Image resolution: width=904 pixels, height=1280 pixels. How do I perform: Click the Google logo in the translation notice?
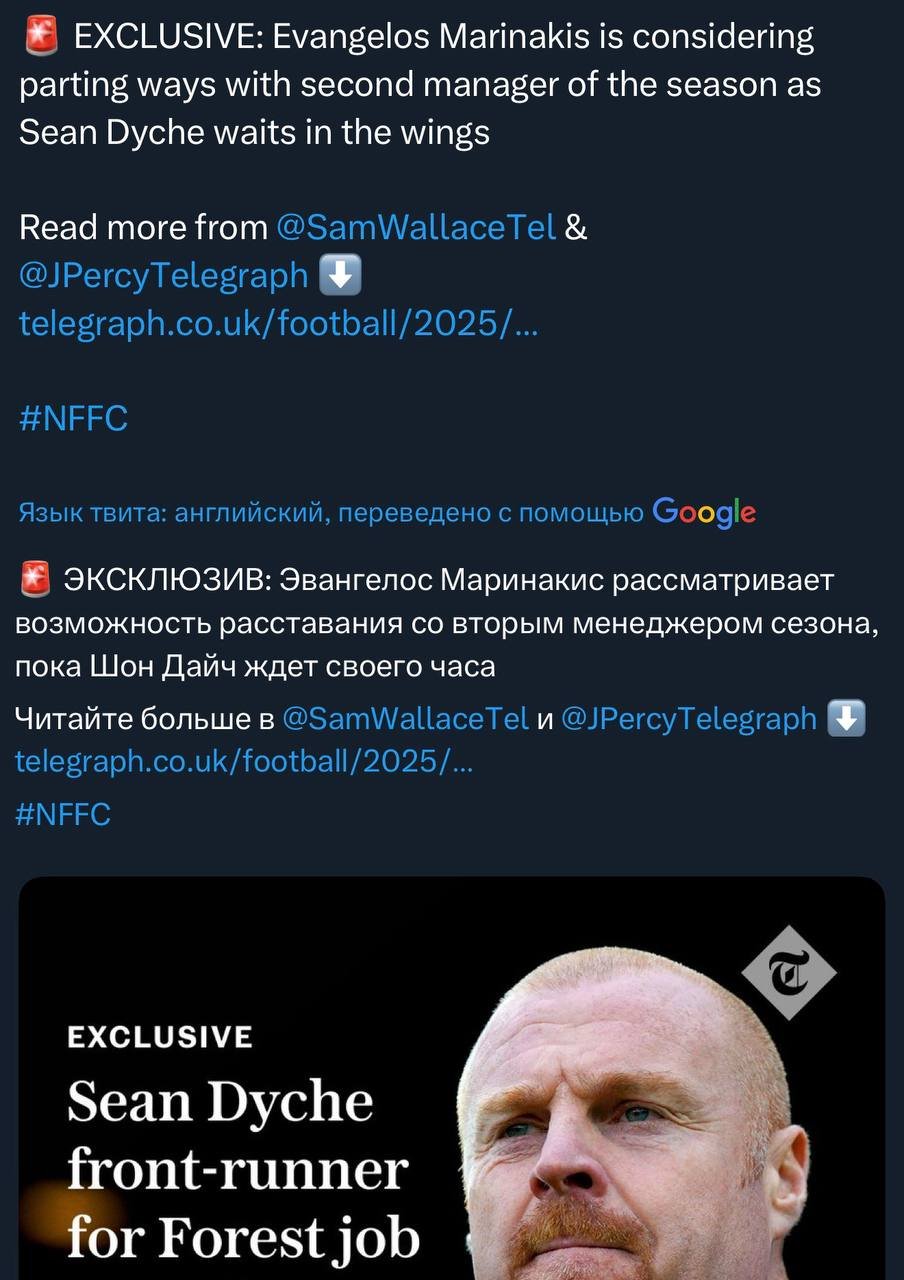(x=704, y=513)
